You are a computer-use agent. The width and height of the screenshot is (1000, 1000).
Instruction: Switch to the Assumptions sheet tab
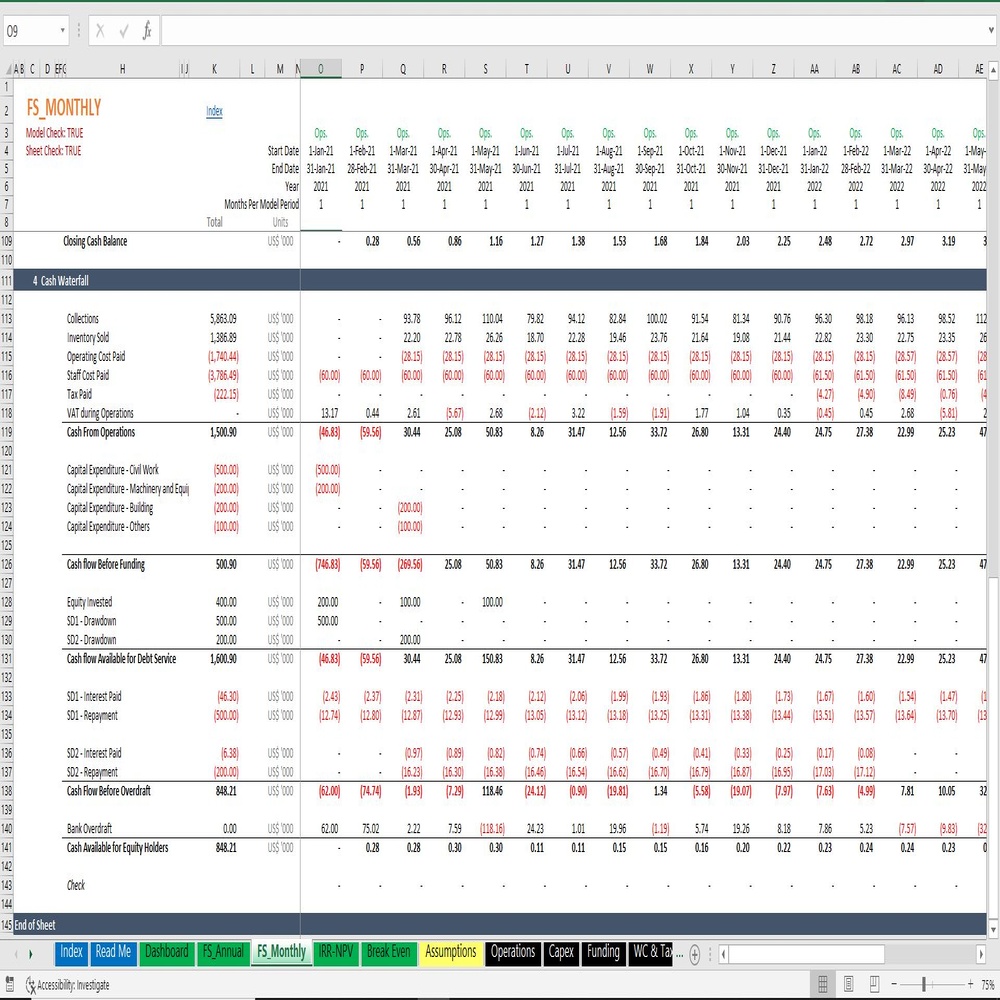click(x=450, y=952)
